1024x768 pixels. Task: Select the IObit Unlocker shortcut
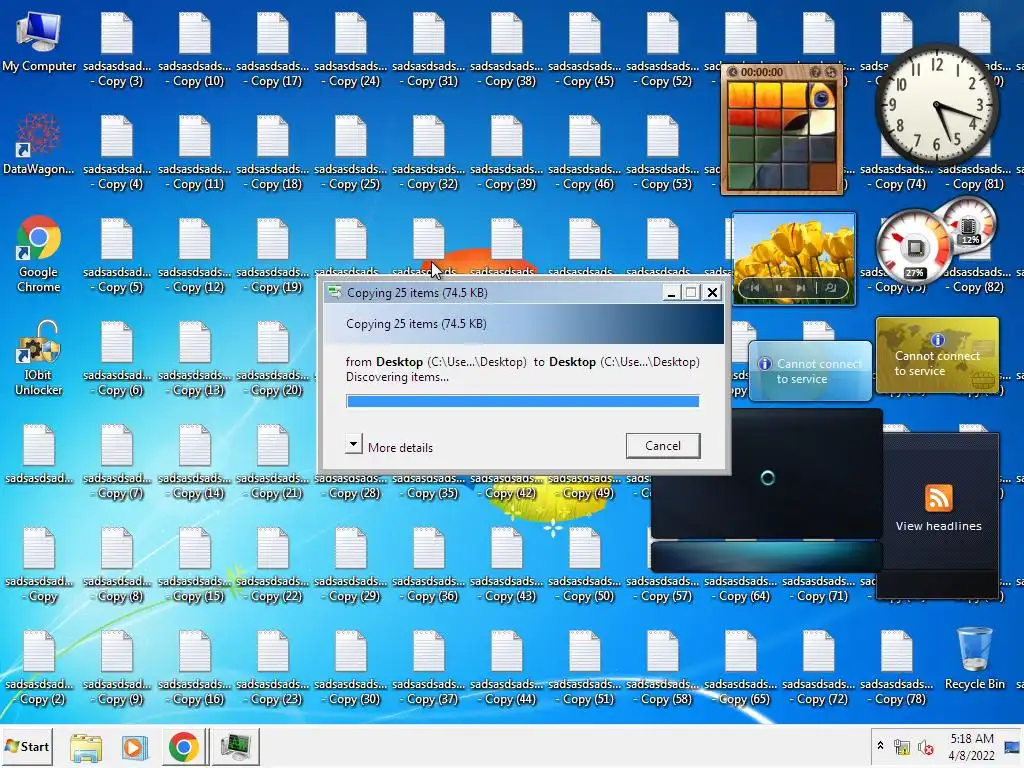[x=39, y=357]
